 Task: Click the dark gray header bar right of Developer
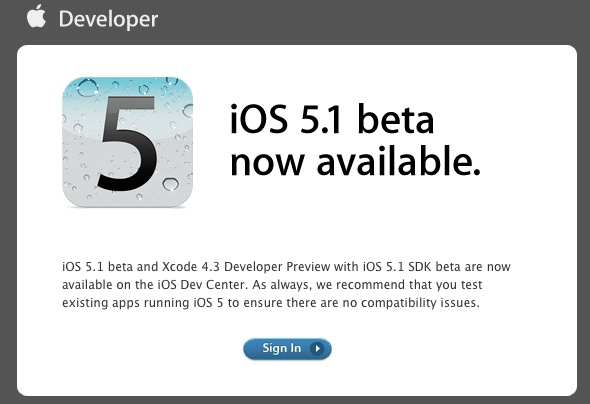pos(373,21)
